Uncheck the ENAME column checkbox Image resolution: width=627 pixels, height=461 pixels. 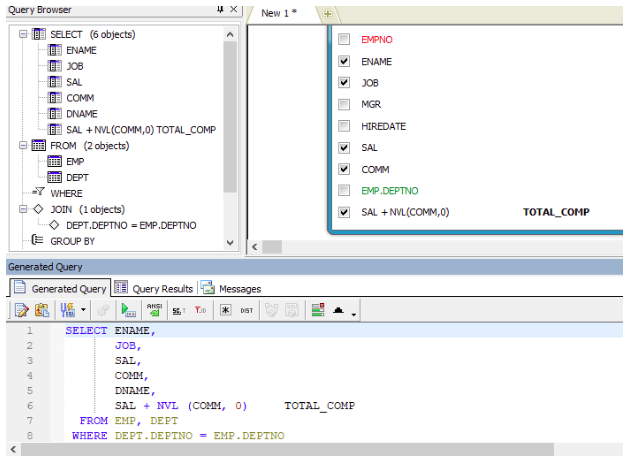[344, 61]
